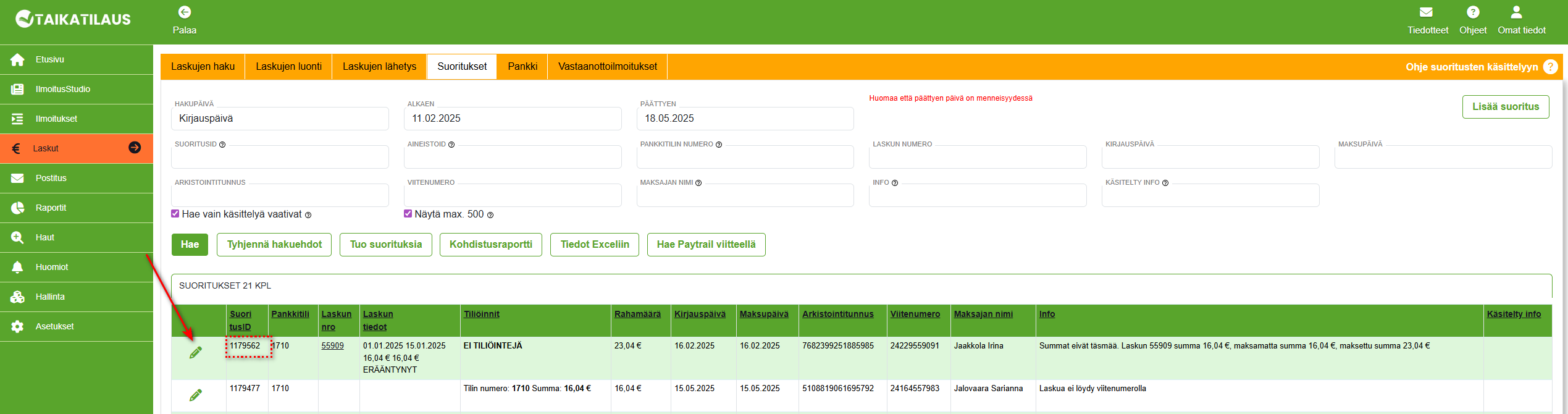Open the Alkaen date field 11.02.2025
Screen dimensions: 1568x414
pyautogui.click(x=512, y=119)
